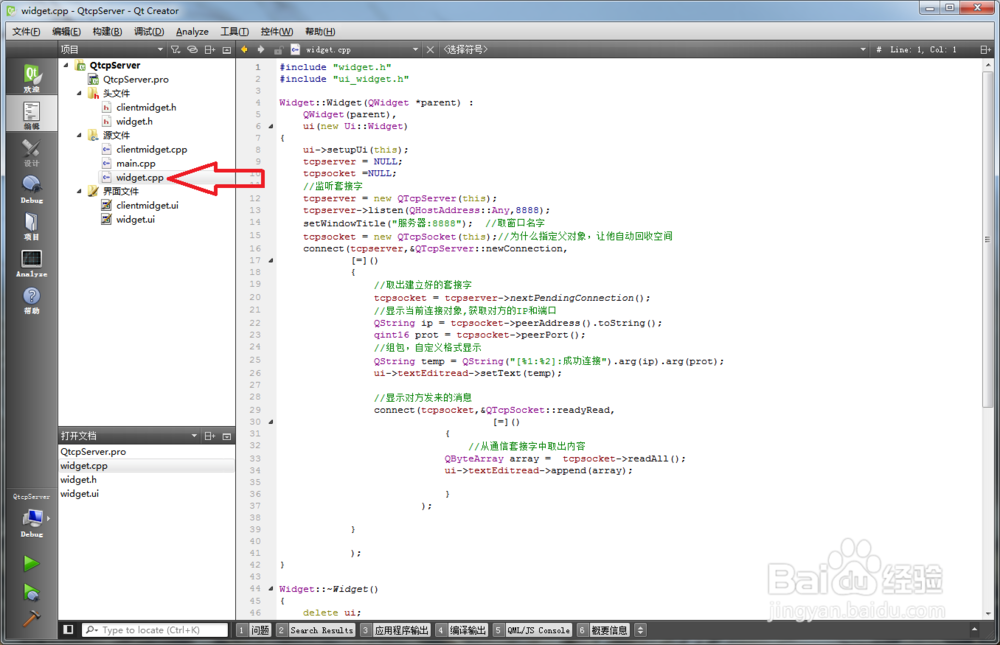The height and width of the screenshot is (645, 1000).
Task: Collapse the 头文件 headers folder
Action: click(x=79, y=93)
